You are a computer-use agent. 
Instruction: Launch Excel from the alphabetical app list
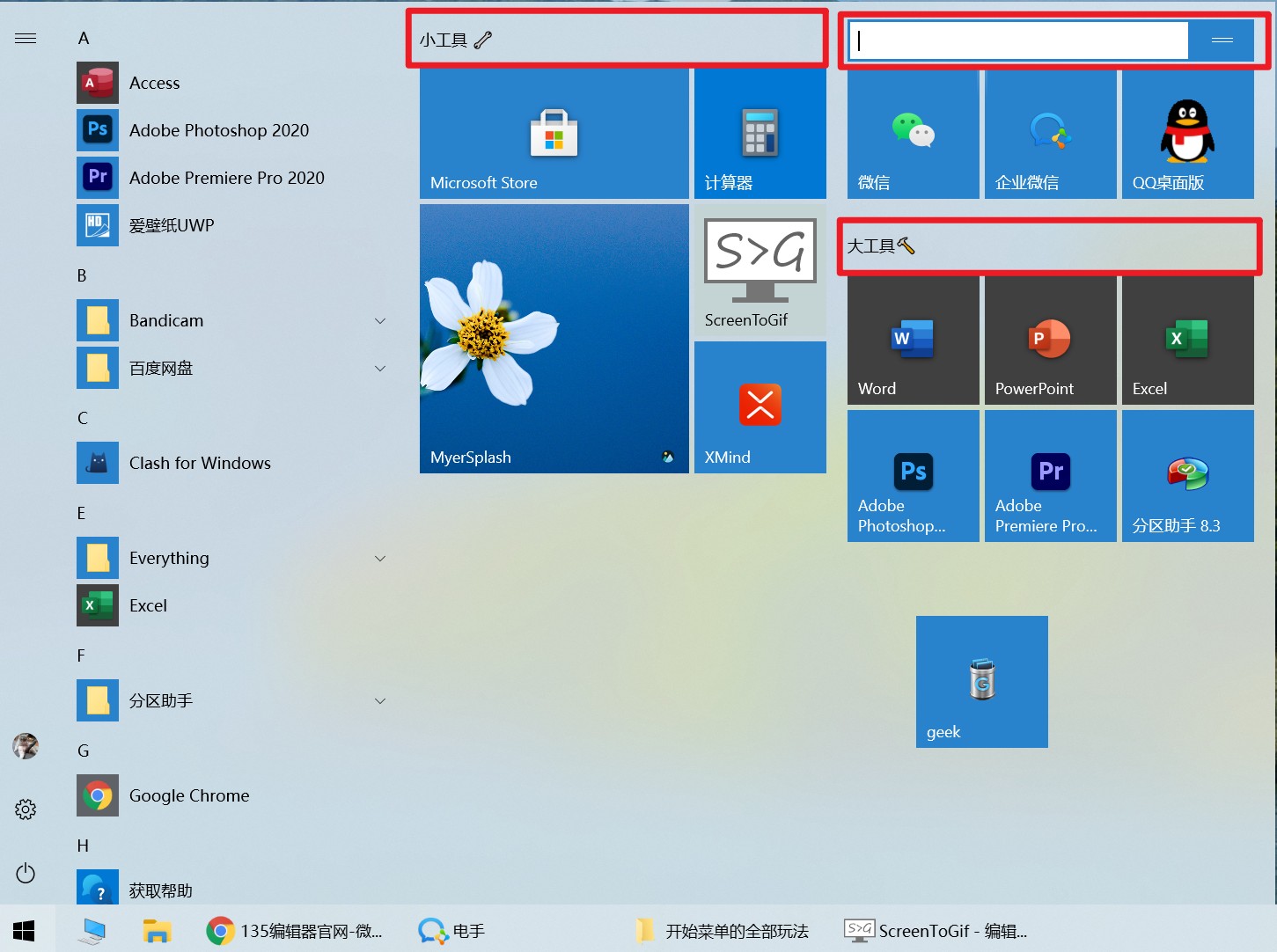(x=232, y=605)
